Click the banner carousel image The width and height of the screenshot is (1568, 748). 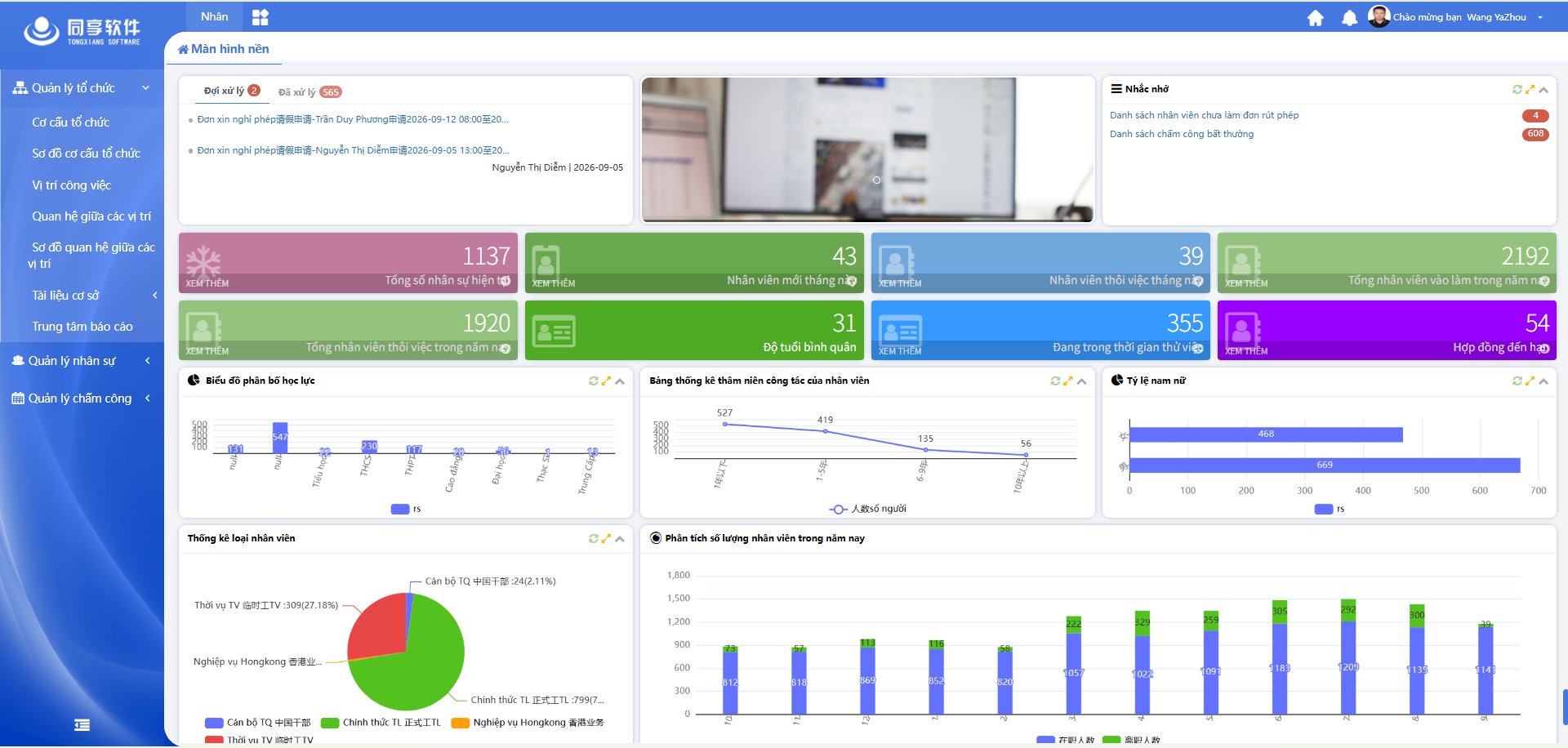point(867,149)
